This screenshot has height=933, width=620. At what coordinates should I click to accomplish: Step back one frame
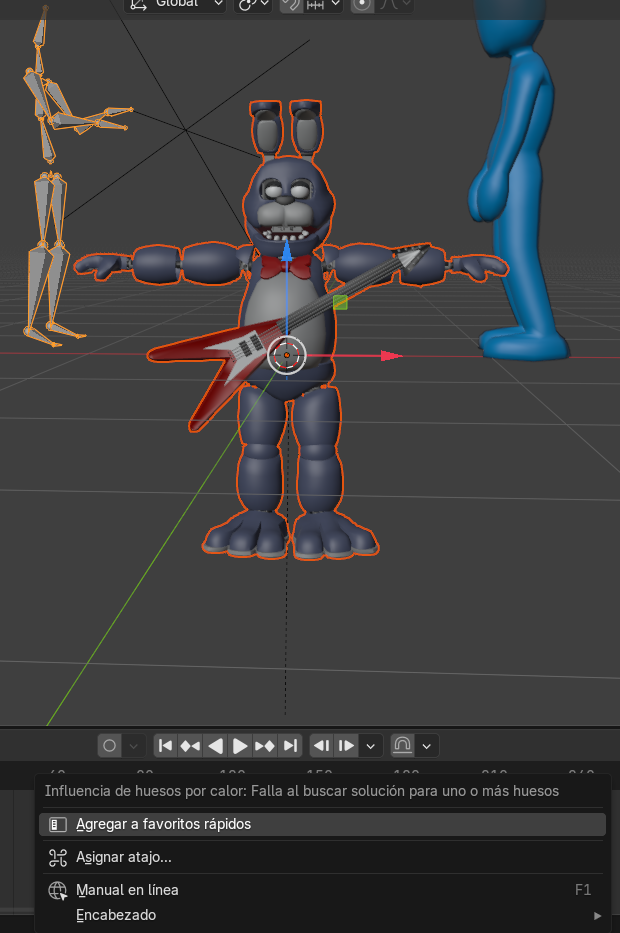[322, 746]
